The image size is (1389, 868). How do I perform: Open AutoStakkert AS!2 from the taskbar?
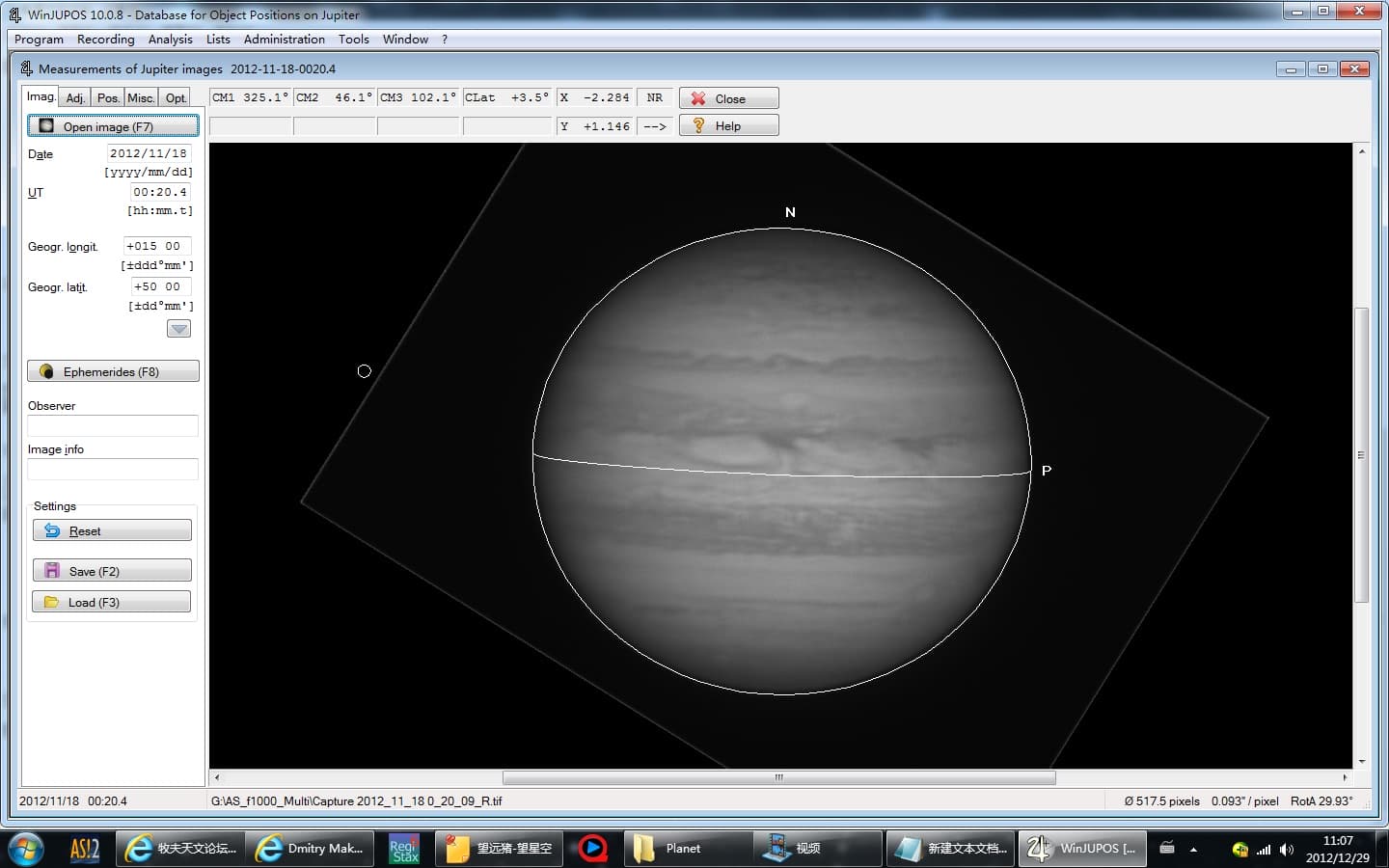[83, 849]
